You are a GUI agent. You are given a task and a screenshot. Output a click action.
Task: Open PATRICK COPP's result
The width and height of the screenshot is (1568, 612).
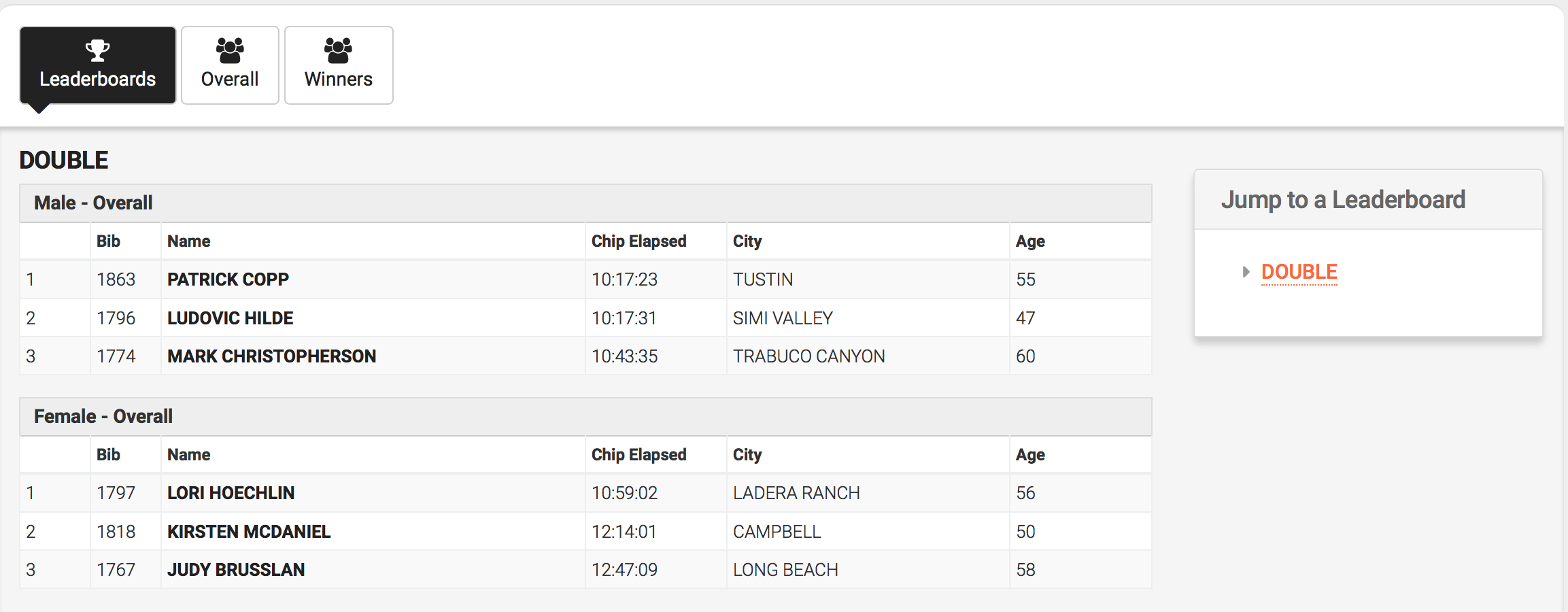pyautogui.click(x=228, y=279)
